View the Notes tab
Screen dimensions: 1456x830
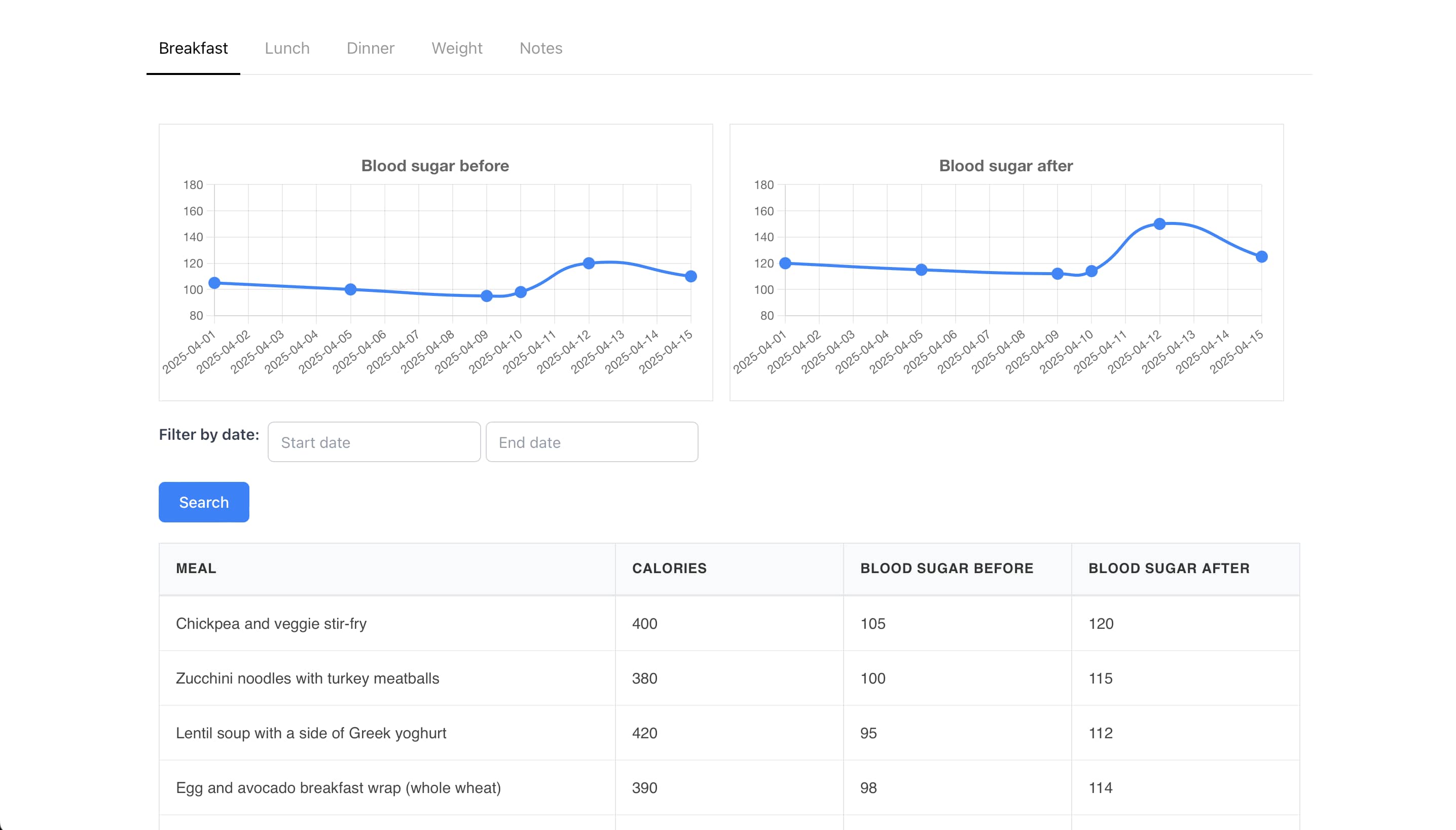[540, 49]
